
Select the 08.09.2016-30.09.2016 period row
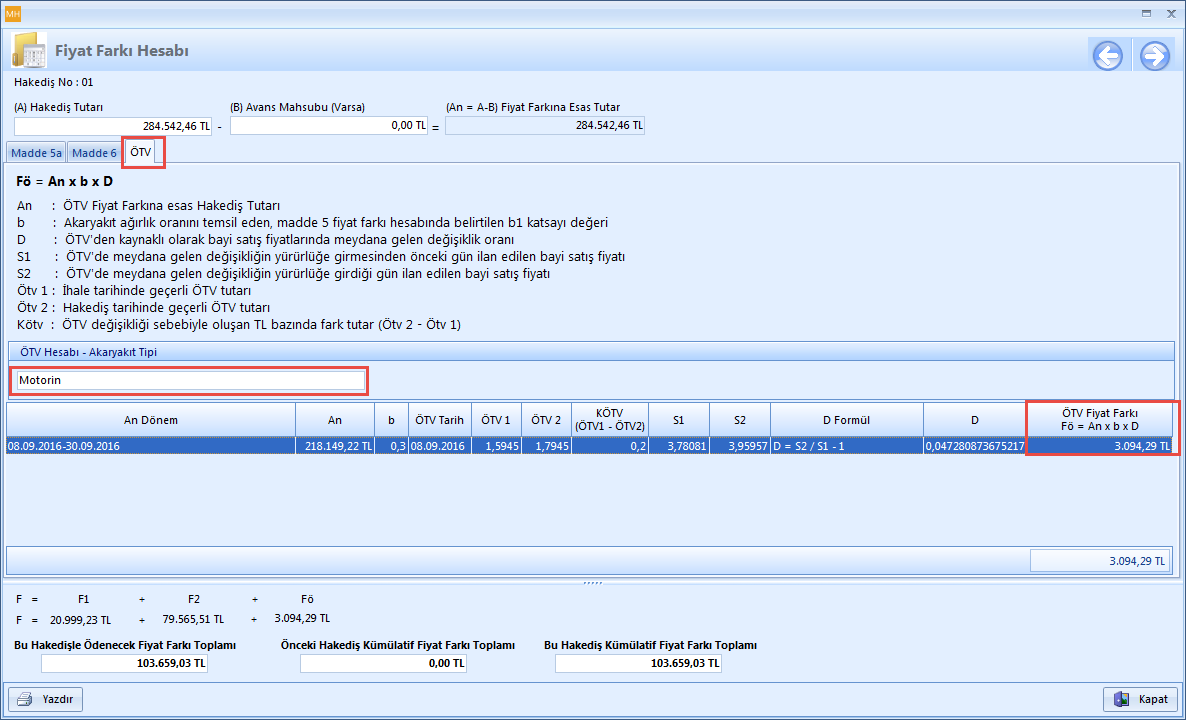tap(150, 446)
